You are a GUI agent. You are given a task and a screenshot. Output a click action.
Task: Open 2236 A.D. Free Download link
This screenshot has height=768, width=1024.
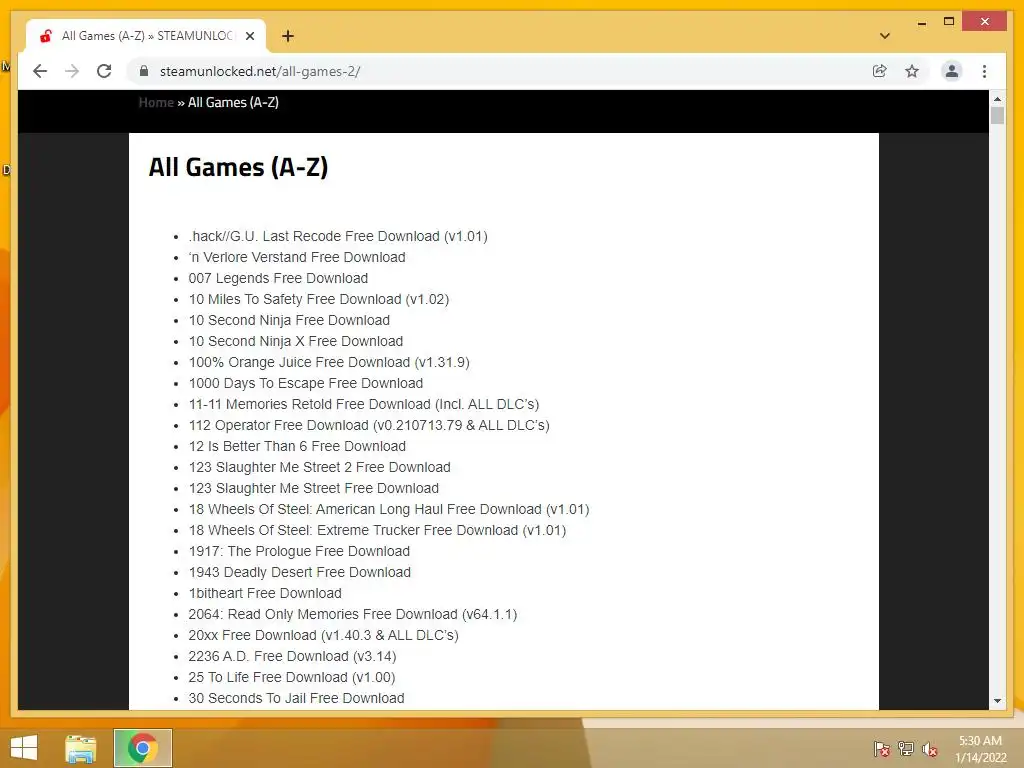[292, 656]
